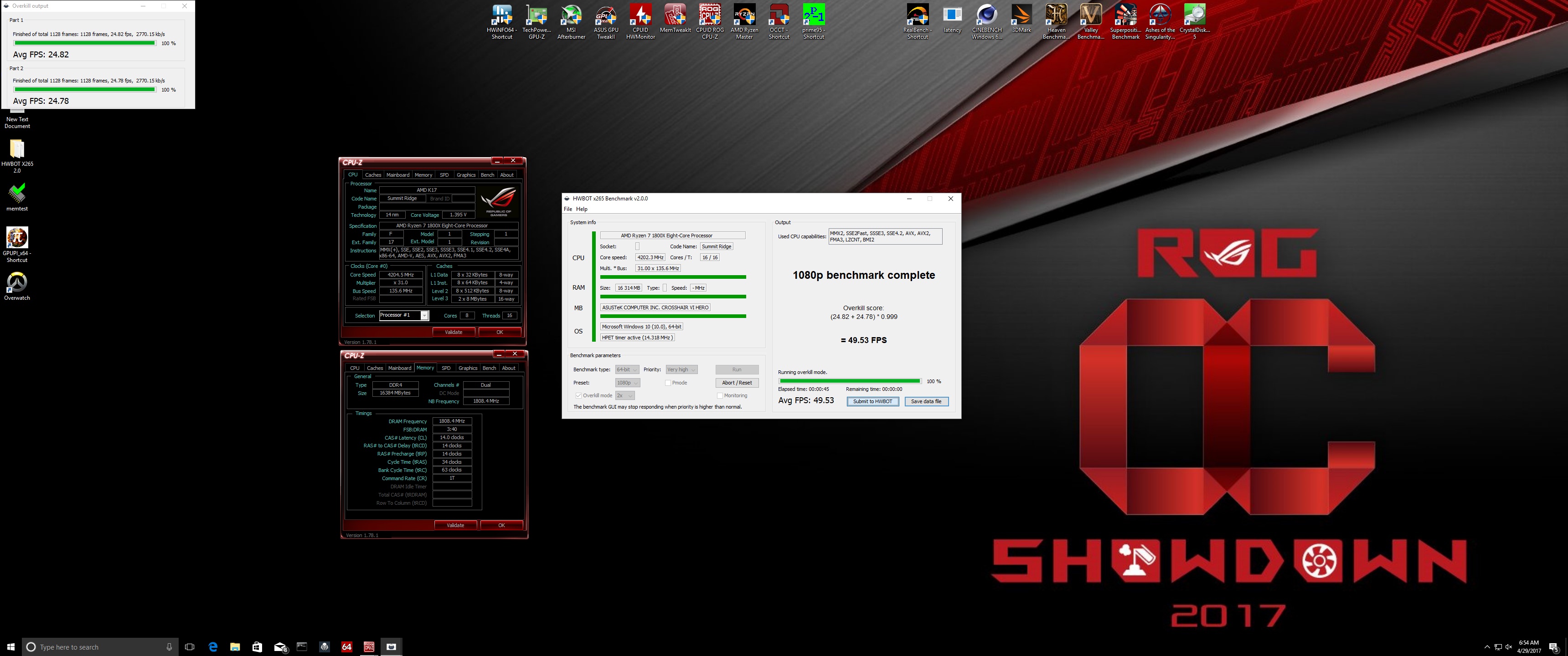This screenshot has height=656, width=1568.
Task: Switch to Caches tab in upper CPU-Z
Action: [373, 174]
